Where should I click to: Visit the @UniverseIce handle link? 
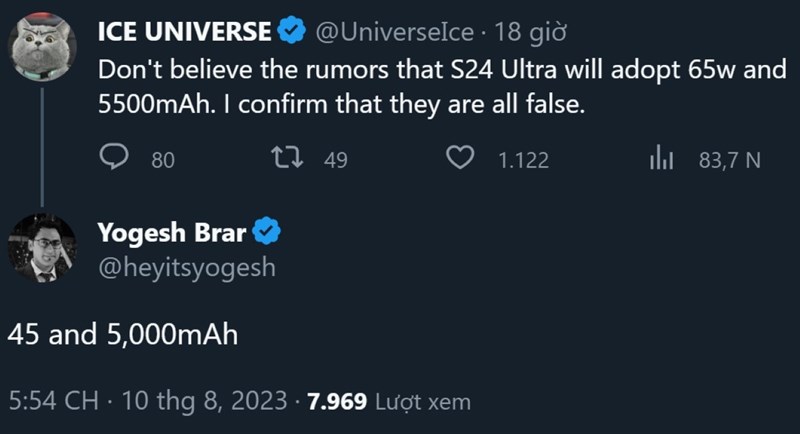pos(394,32)
